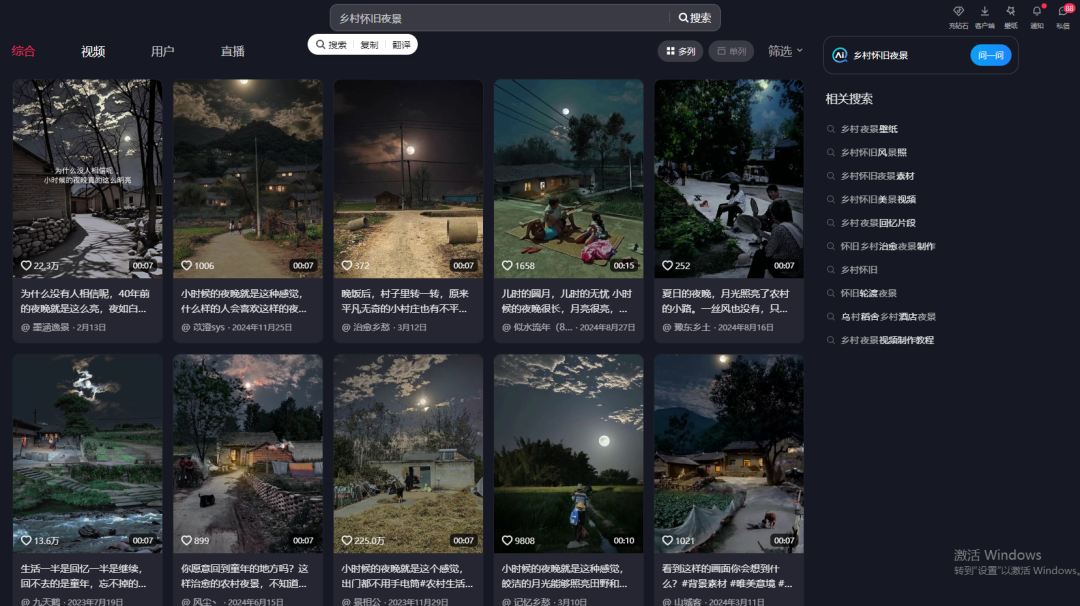Image resolution: width=1080 pixels, height=606 pixels.
Task: Click the related search item 乡村夜景视频制作教程
Action: point(887,339)
